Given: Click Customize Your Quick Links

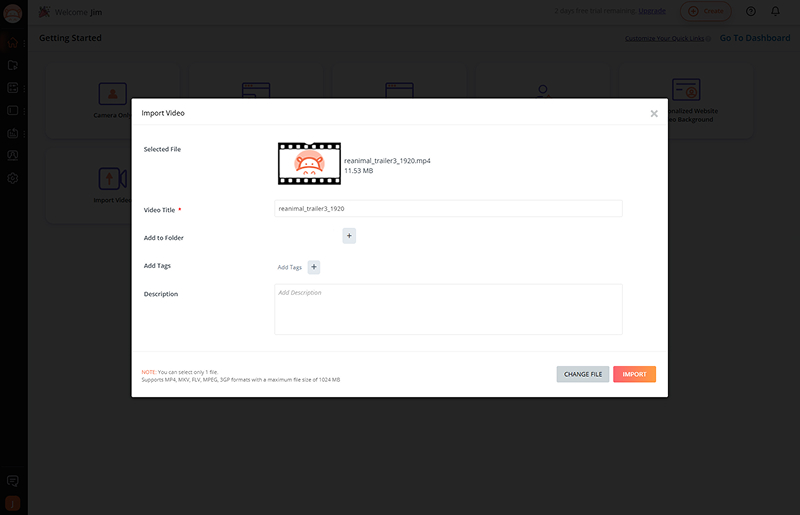Looking at the screenshot, I should 667,39.
